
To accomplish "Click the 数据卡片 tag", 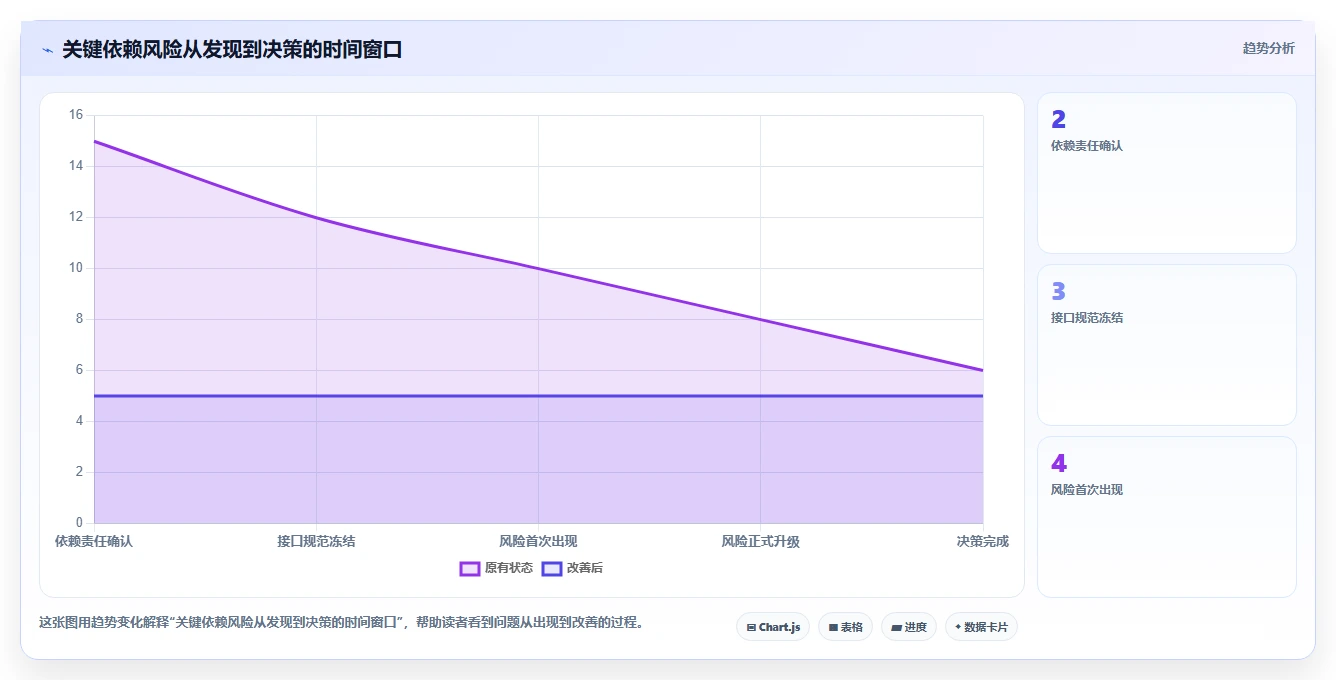I will click(x=981, y=627).
